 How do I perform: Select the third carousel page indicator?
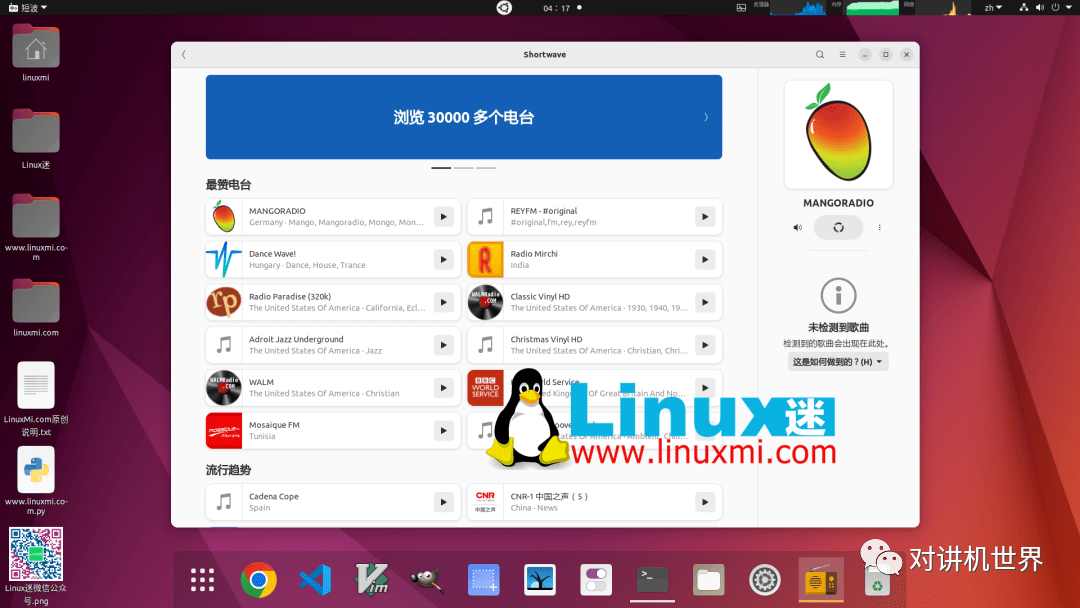coord(486,167)
